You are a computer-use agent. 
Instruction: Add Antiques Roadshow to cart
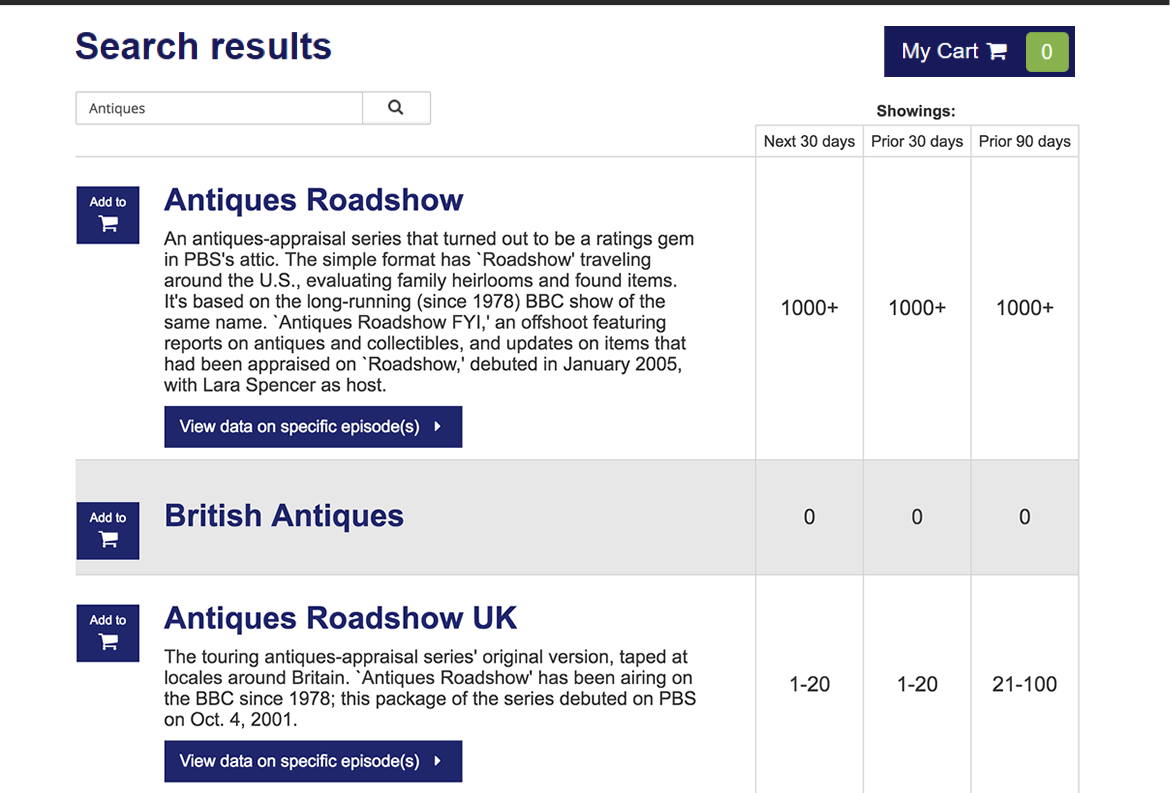point(108,215)
